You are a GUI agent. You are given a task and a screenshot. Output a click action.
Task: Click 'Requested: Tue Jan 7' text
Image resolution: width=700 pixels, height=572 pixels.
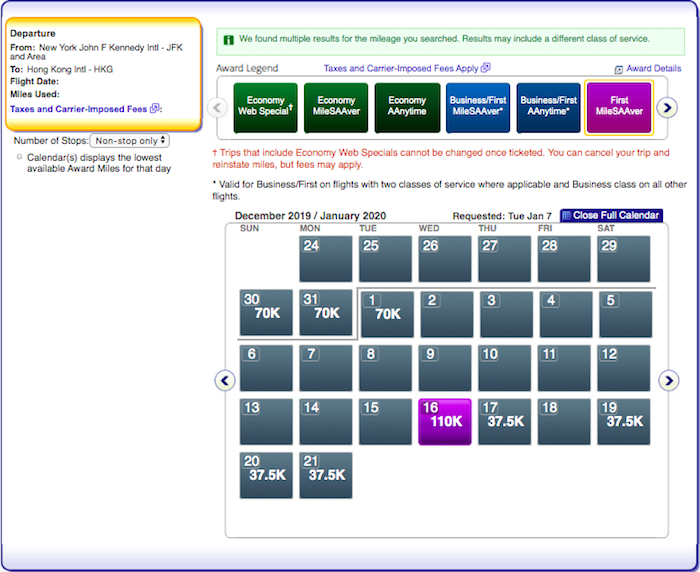pos(502,216)
